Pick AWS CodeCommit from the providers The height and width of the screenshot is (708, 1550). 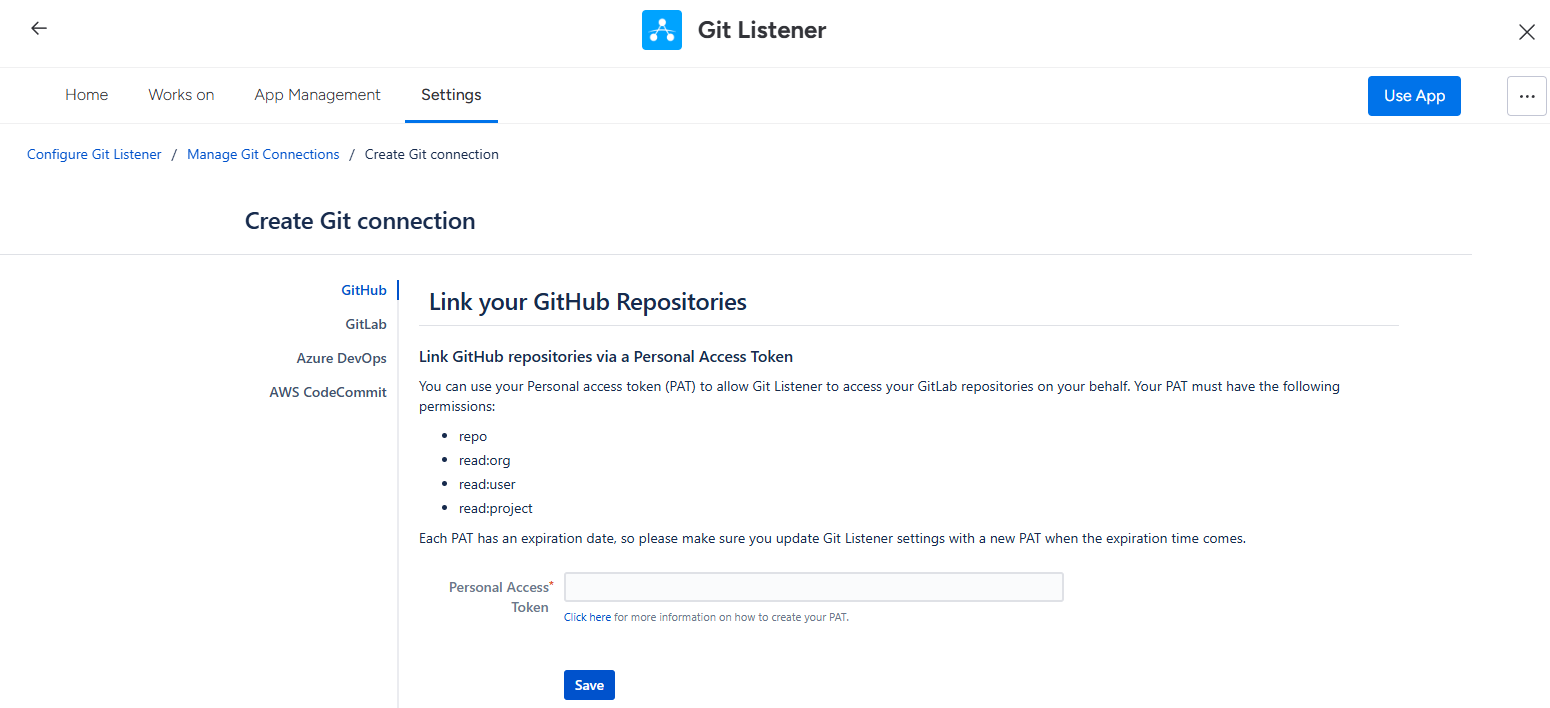point(328,392)
